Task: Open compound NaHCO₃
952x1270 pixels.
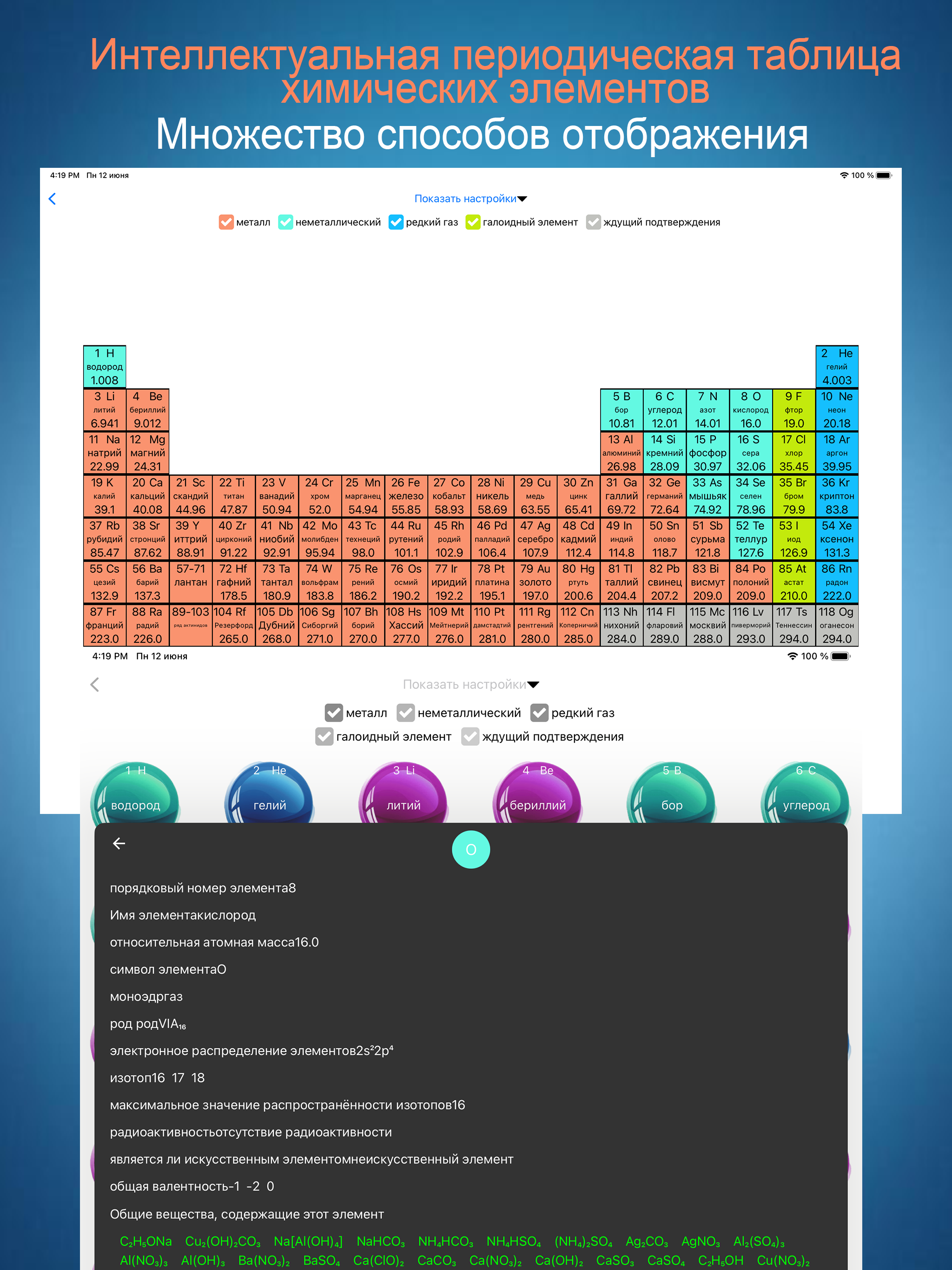Action: 381,1241
